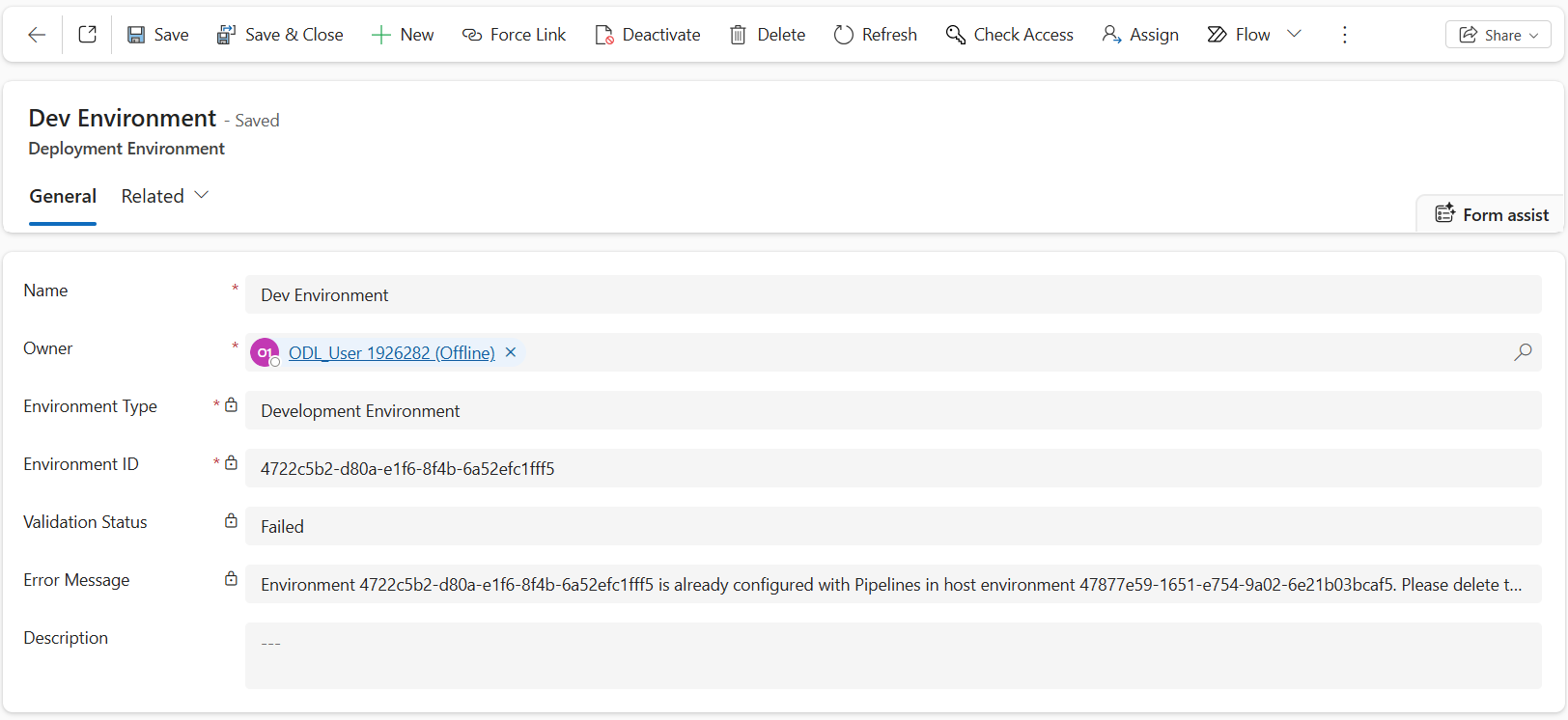Expand the Flow dropdown chevron
This screenshot has height=720, width=1568.
coord(1295,34)
